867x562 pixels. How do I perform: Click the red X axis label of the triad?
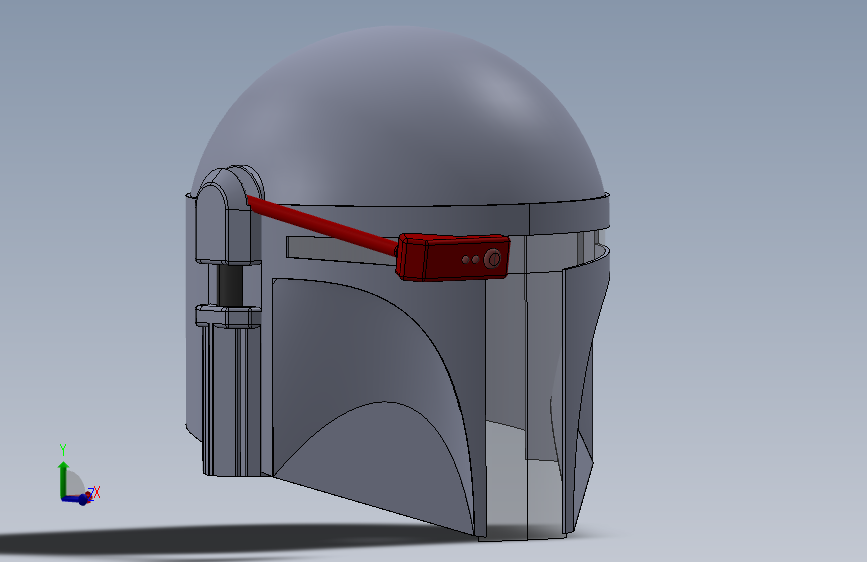tap(97, 492)
